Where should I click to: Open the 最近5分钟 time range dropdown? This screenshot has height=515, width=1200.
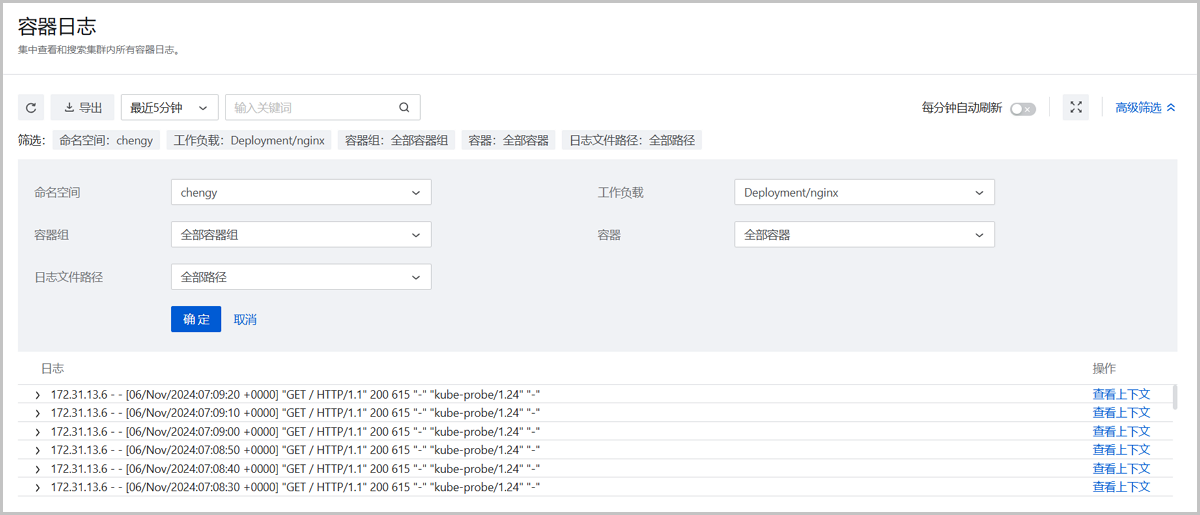pyautogui.click(x=170, y=108)
